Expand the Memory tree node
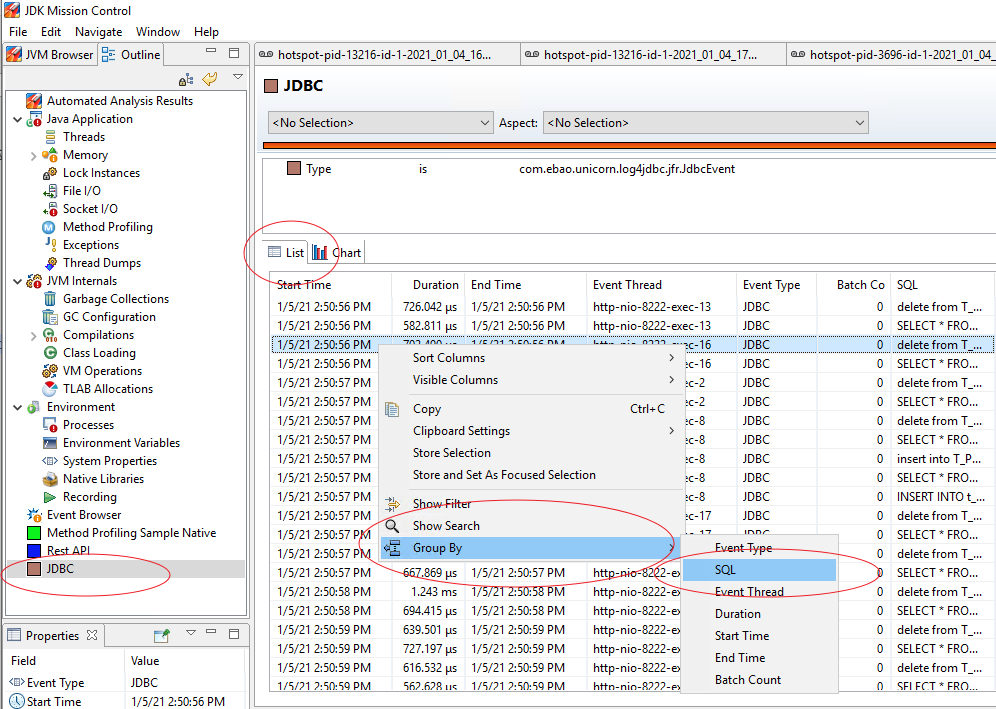Screen dimensions: 996x709 click(x=34, y=155)
